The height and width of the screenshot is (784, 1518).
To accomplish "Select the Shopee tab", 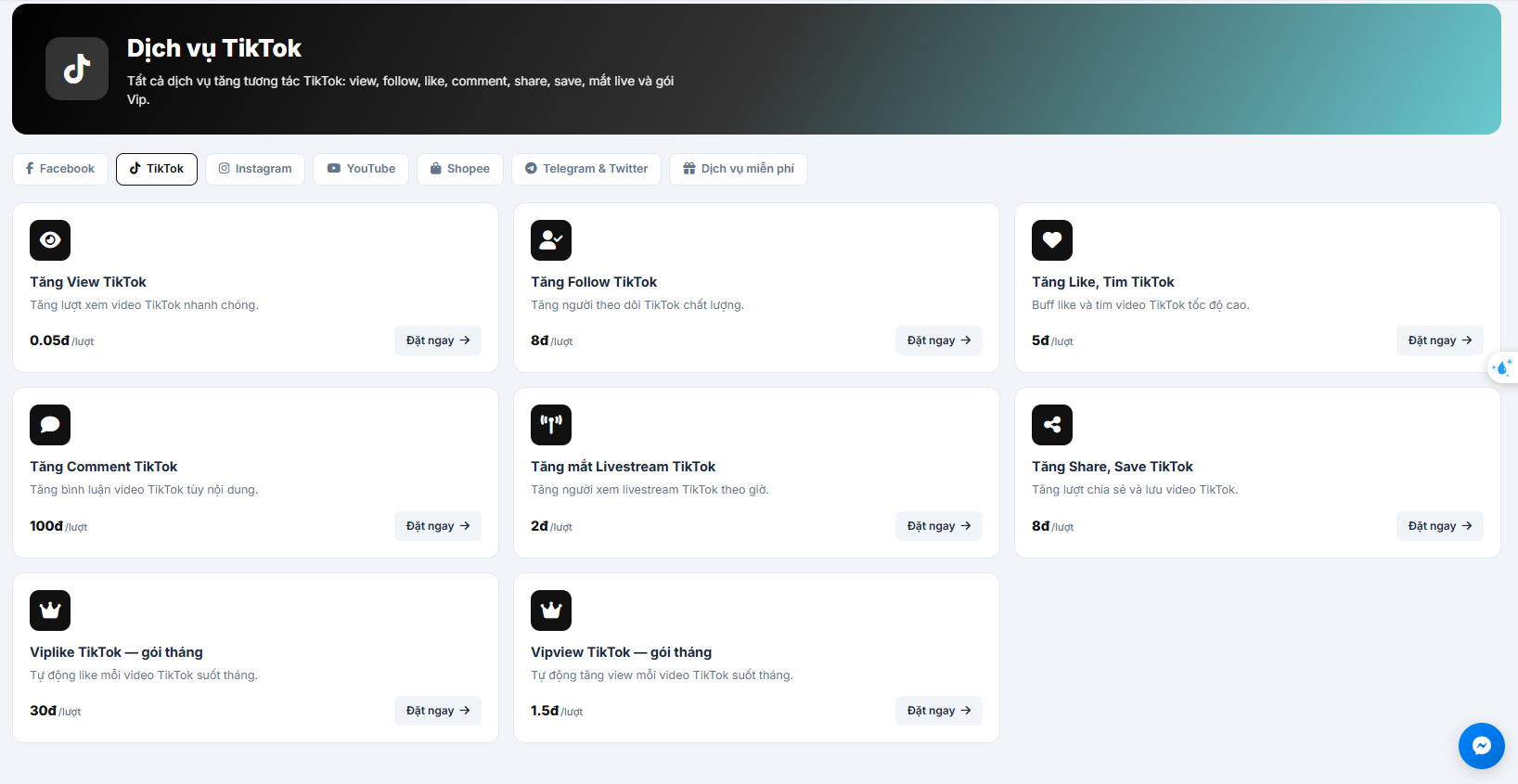I will 460,169.
